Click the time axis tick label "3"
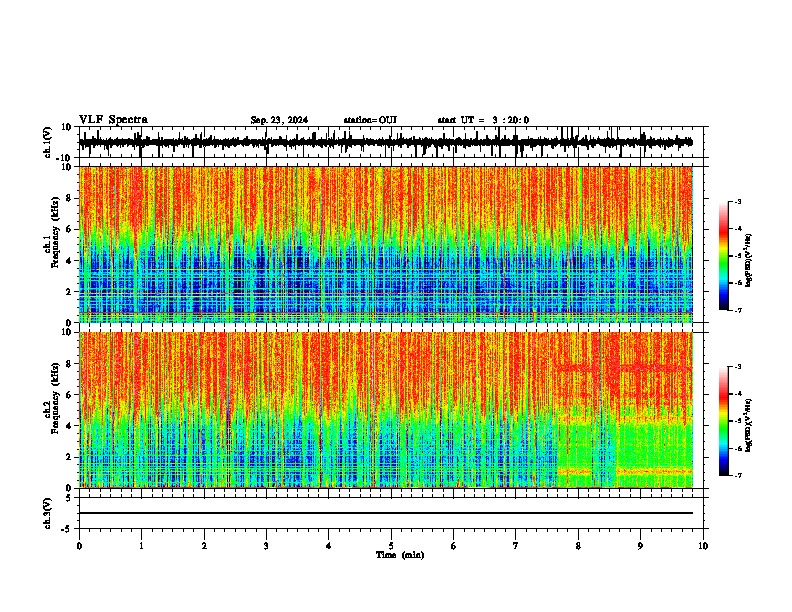 pos(266,546)
